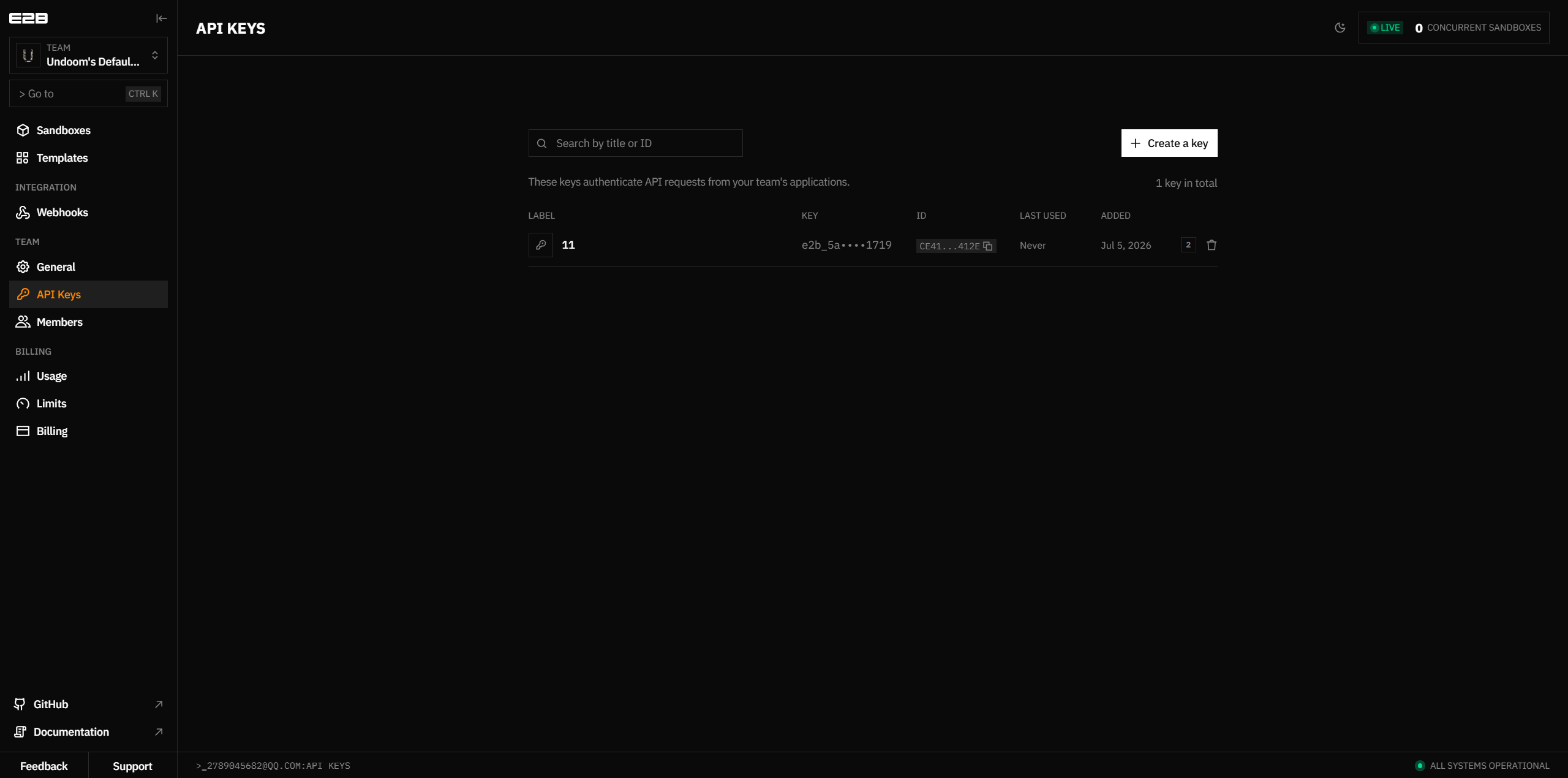Click the API Keys key icon in sidebar

coord(23,295)
